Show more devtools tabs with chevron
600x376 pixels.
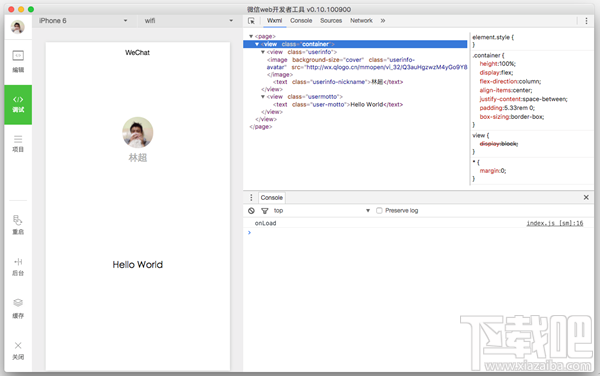click(383, 21)
